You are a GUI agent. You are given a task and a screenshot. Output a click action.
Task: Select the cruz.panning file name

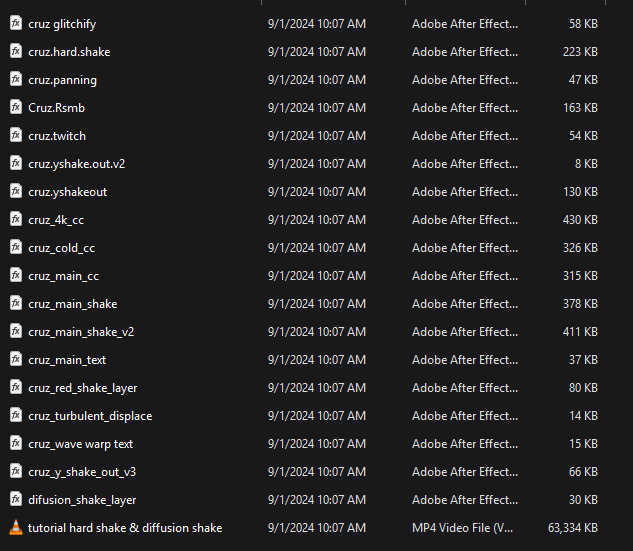tap(62, 79)
